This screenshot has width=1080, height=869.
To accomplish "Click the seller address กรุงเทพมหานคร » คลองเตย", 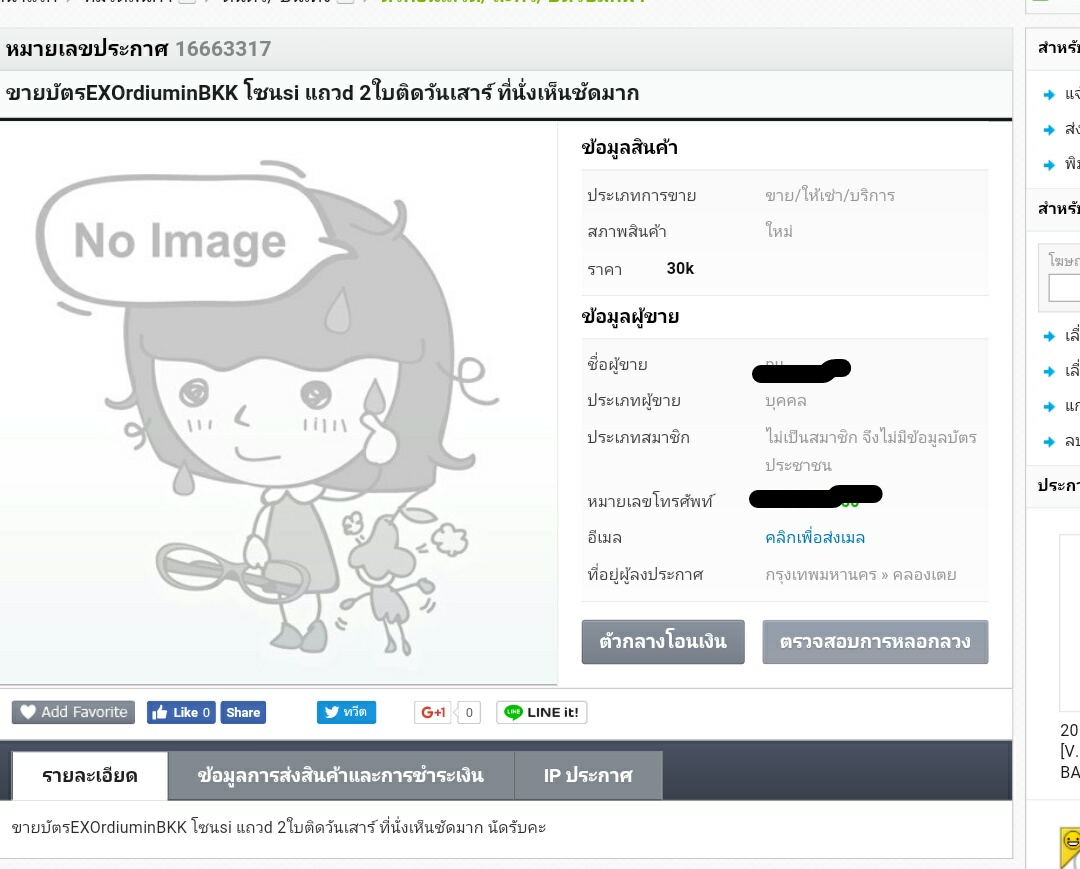I will pos(860,575).
